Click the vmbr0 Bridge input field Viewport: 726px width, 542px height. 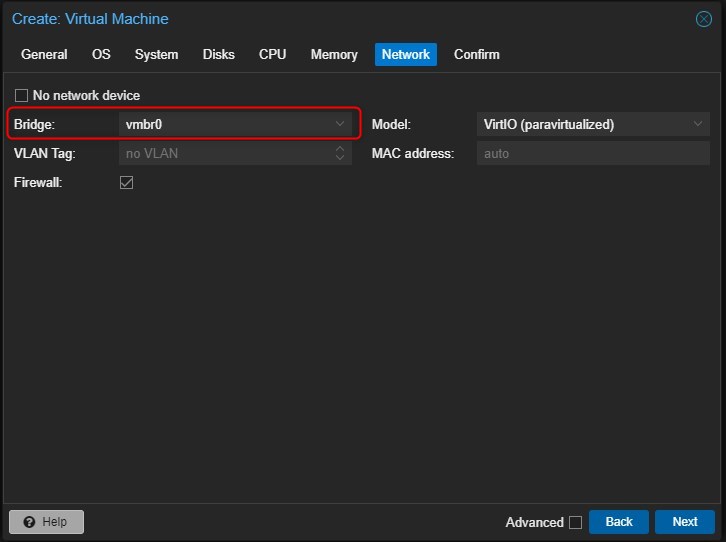(225, 124)
